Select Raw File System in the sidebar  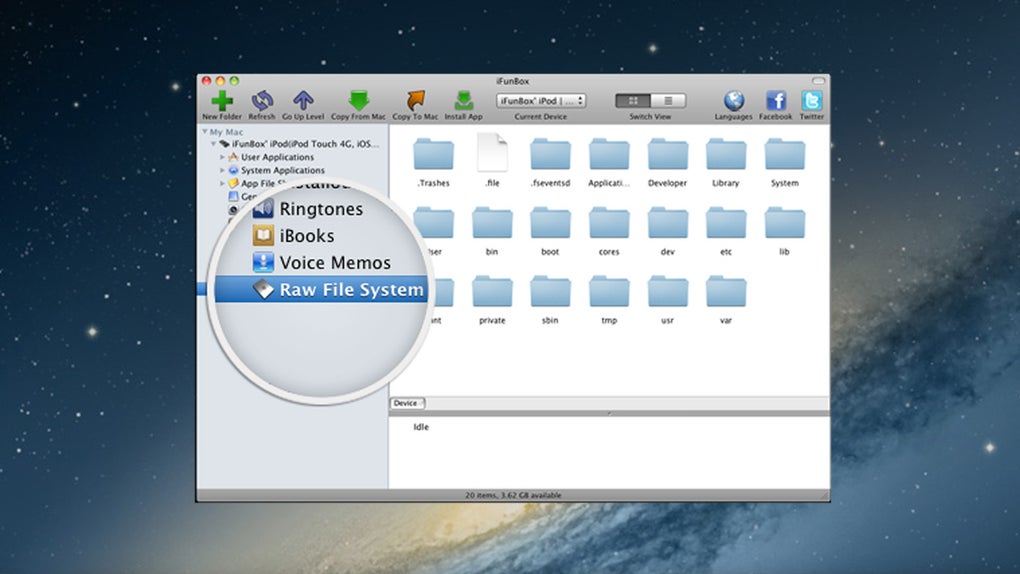tap(322, 290)
